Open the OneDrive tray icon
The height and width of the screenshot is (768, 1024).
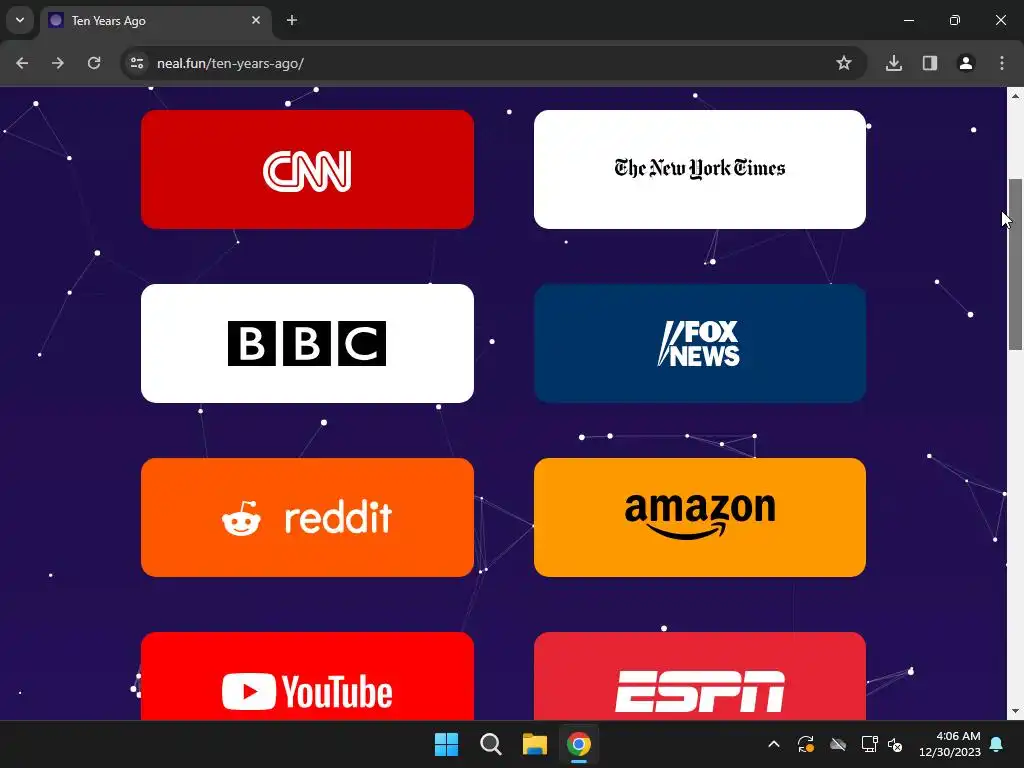coord(838,744)
